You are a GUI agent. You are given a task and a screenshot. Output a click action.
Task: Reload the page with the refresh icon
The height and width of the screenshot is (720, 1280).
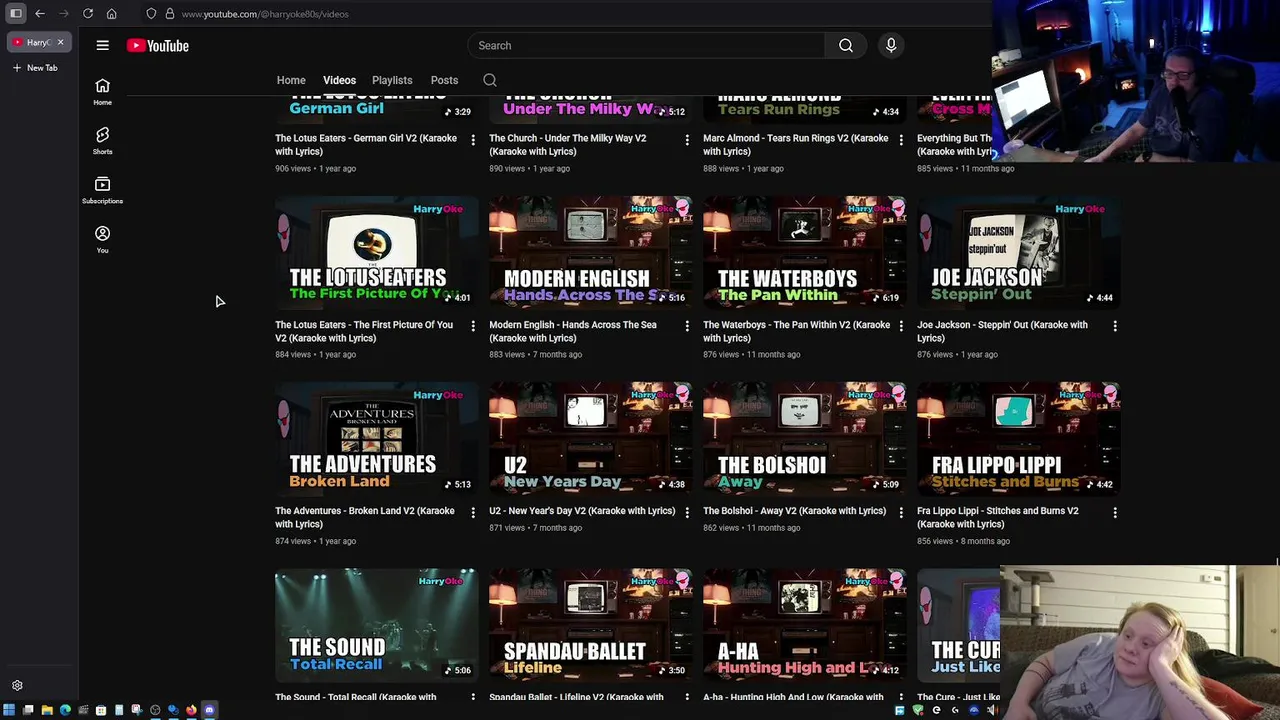click(x=88, y=13)
